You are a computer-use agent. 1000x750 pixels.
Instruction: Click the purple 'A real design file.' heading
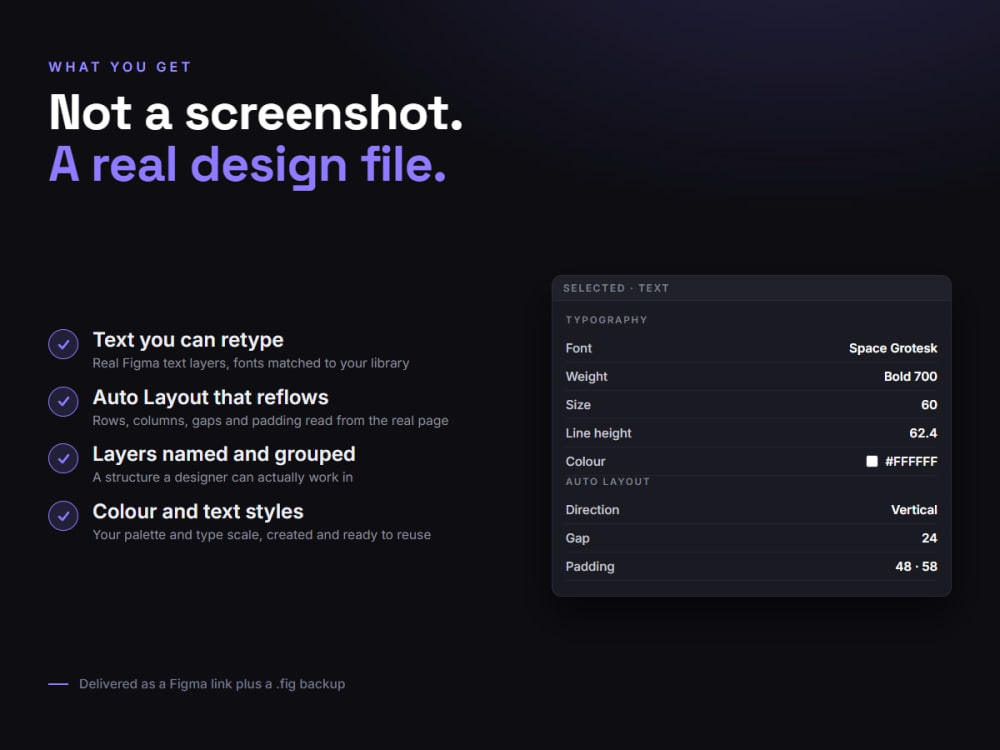pyautogui.click(x=247, y=165)
